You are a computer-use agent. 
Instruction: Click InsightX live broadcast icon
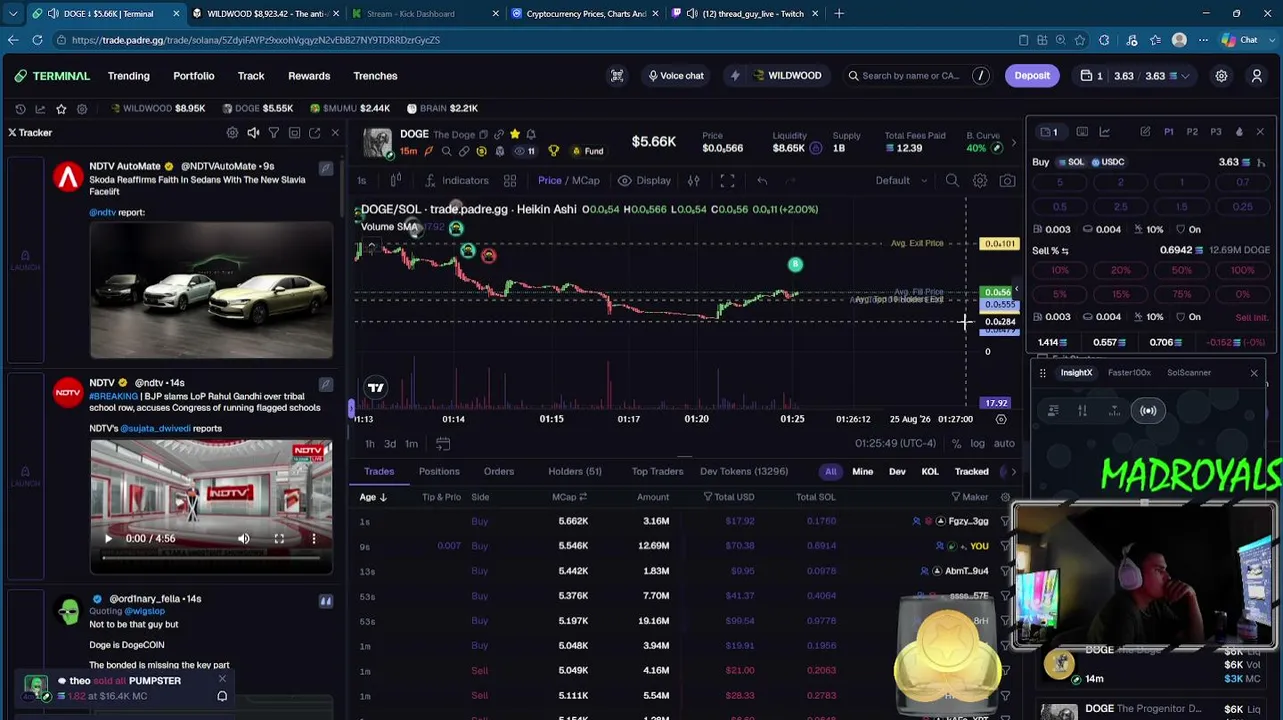[x=1148, y=411]
